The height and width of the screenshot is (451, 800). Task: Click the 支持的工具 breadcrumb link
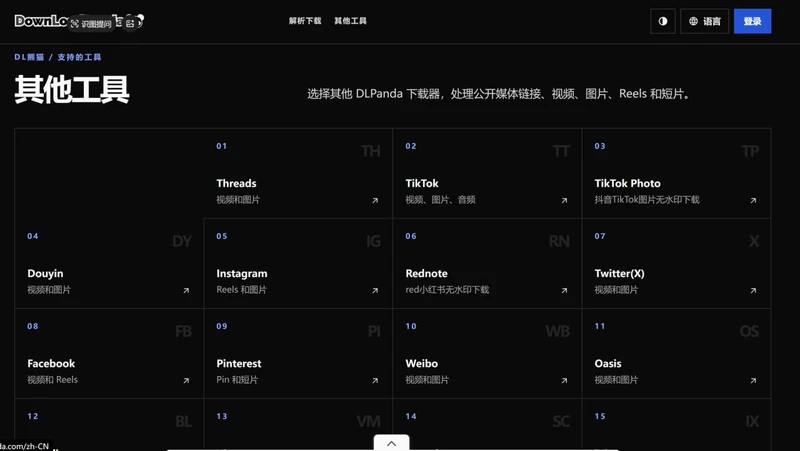point(79,57)
